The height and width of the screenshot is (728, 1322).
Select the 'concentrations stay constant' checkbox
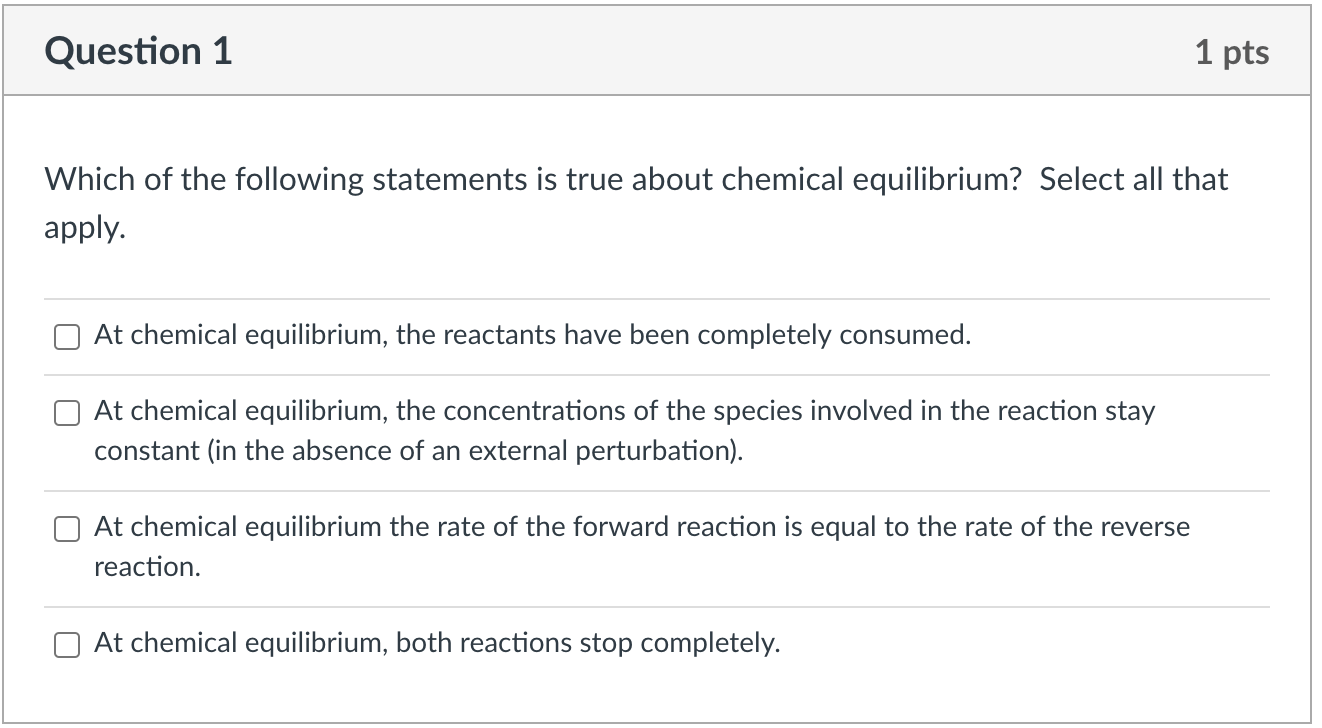(x=66, y=412)
